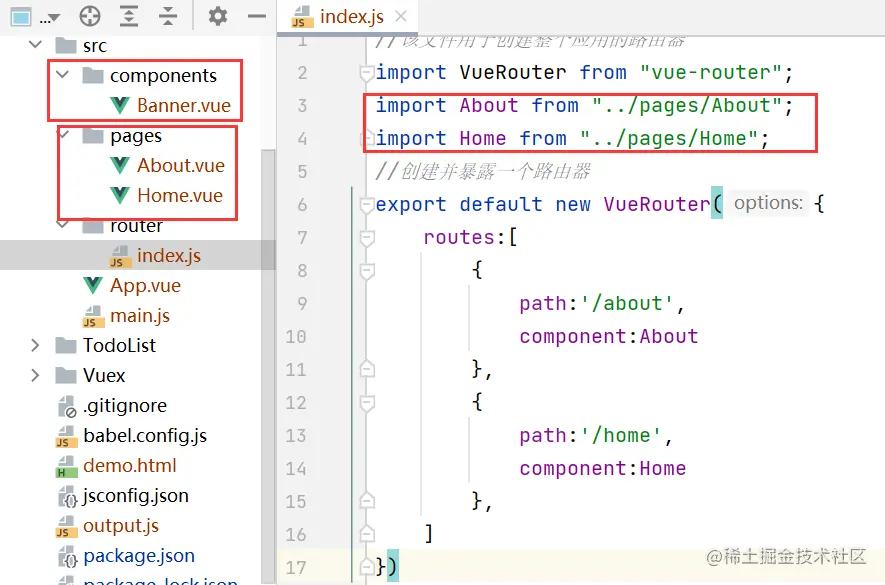Click fold end marker on line 11
The image size is (885, 585).
367,369
